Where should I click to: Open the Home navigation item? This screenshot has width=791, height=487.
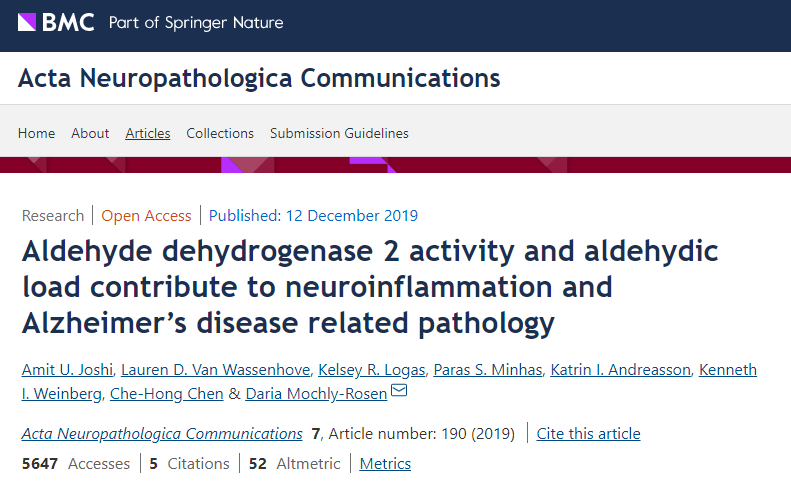[x=36, y=133]
